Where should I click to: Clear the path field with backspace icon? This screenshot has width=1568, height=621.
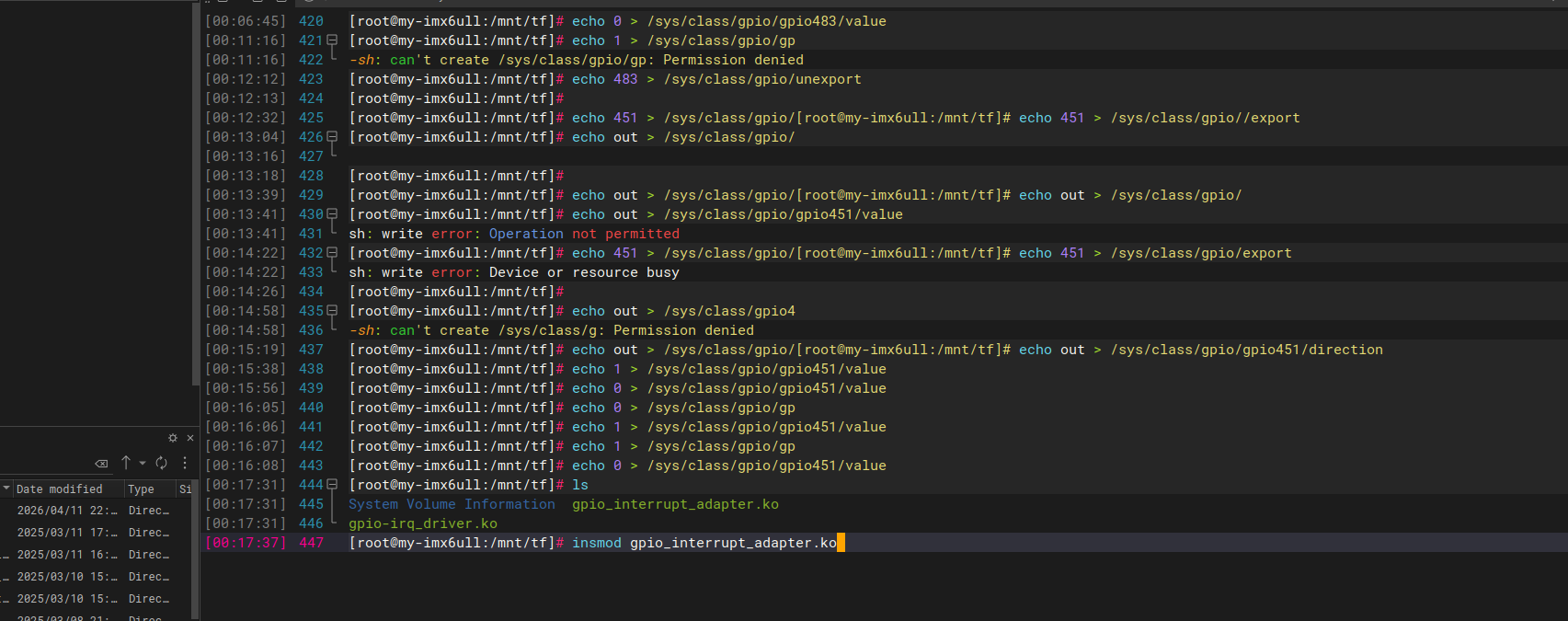click(x=102, y=464)
